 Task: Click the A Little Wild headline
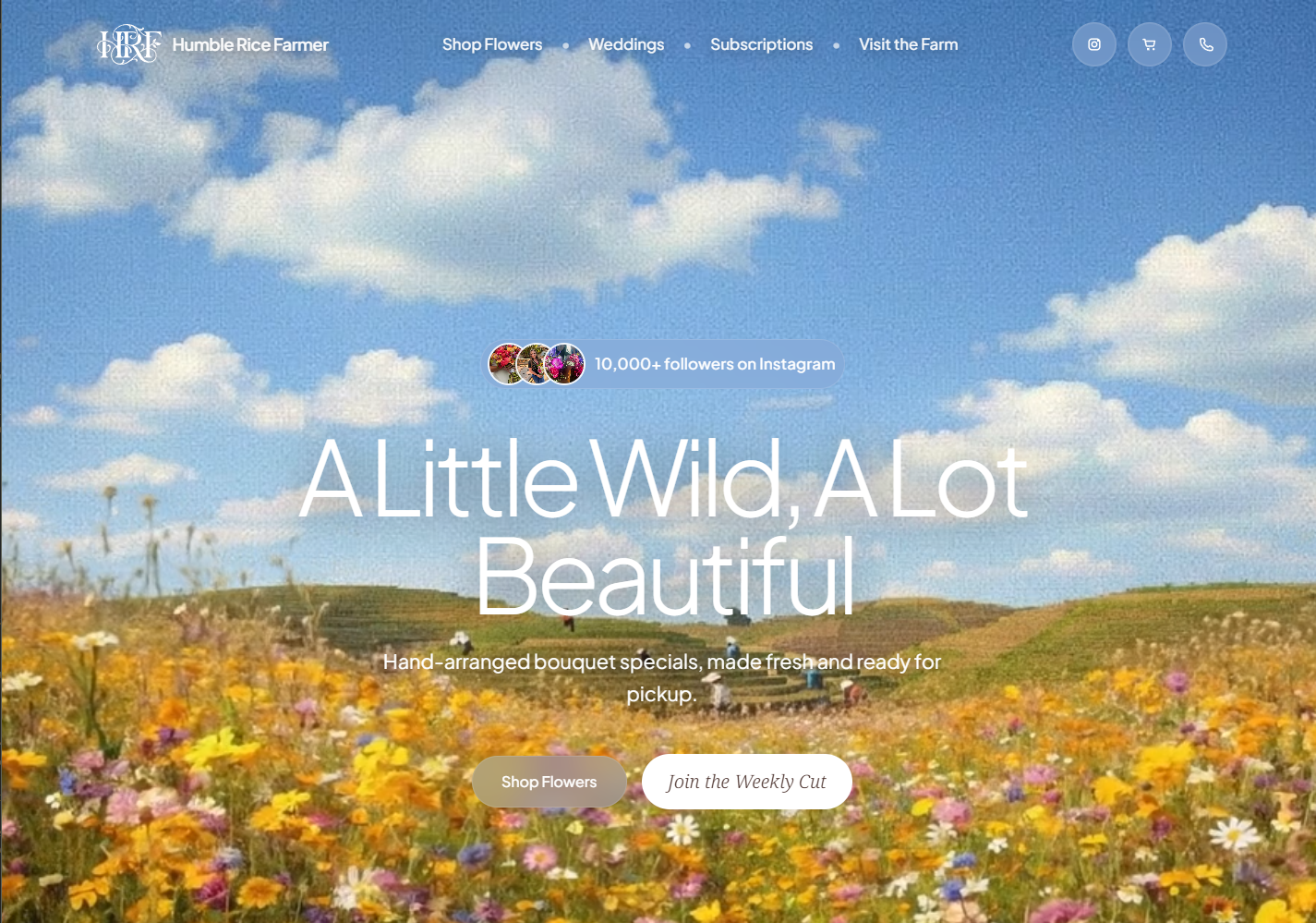[x=663, y=527]
